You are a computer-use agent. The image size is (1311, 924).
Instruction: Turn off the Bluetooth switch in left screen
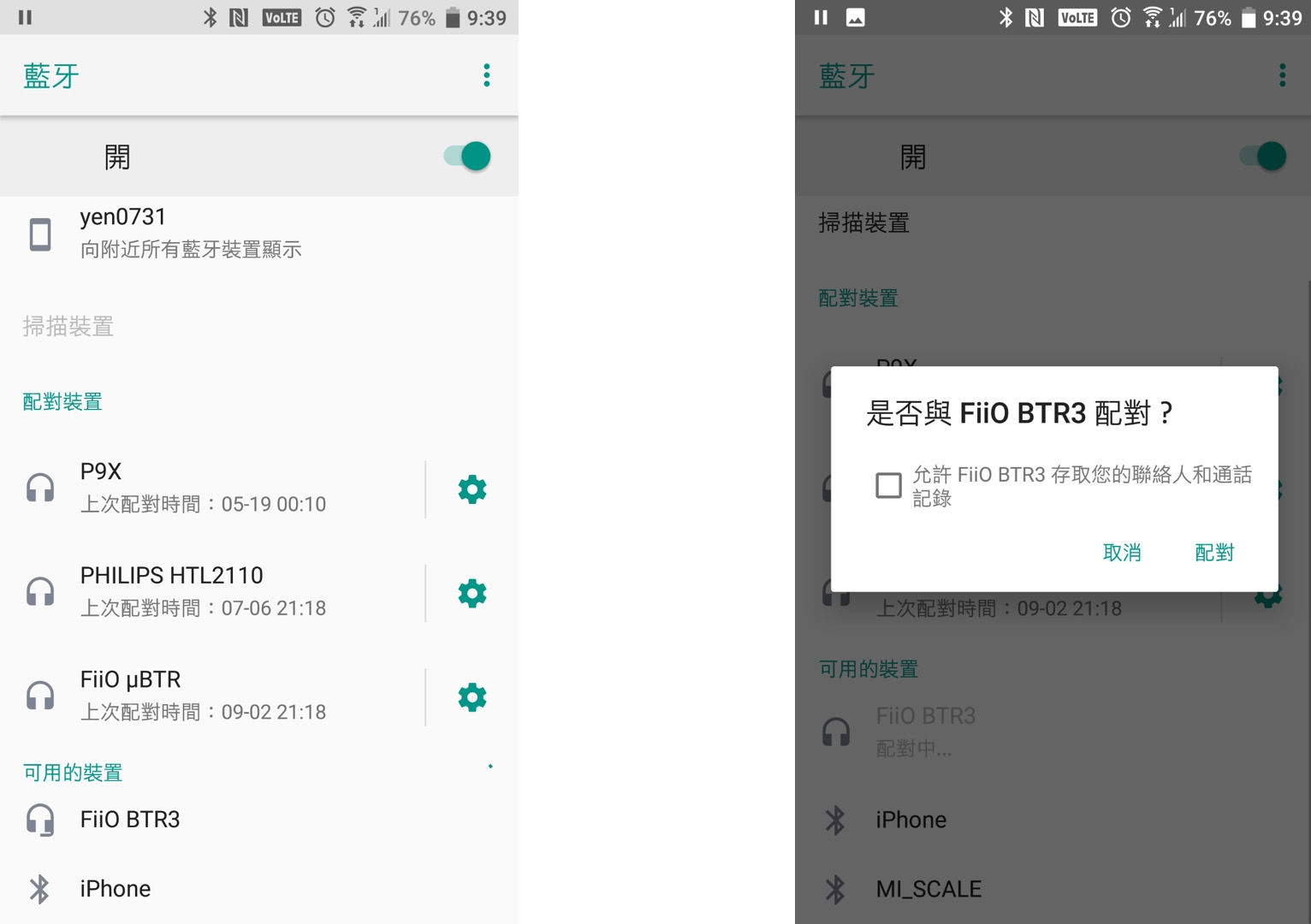pos(467,157)
